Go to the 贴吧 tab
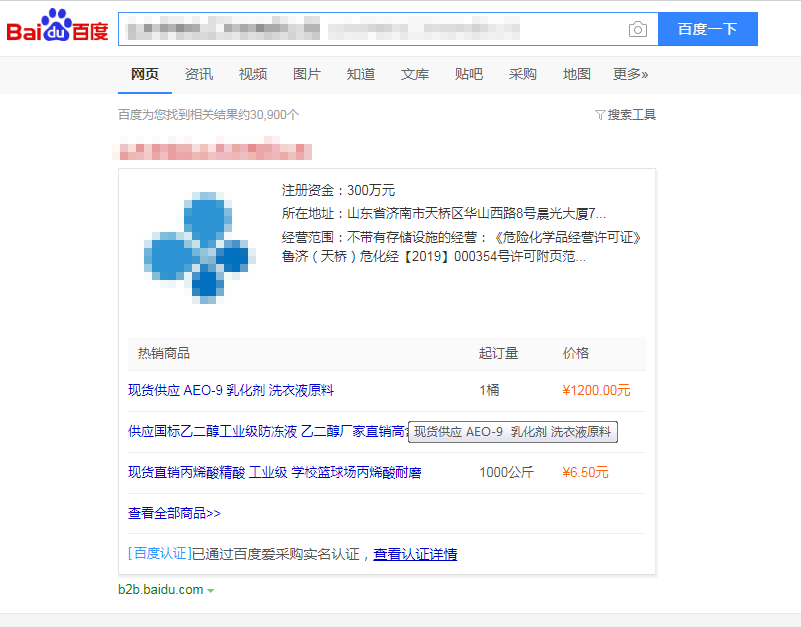 tap(469, 74)
